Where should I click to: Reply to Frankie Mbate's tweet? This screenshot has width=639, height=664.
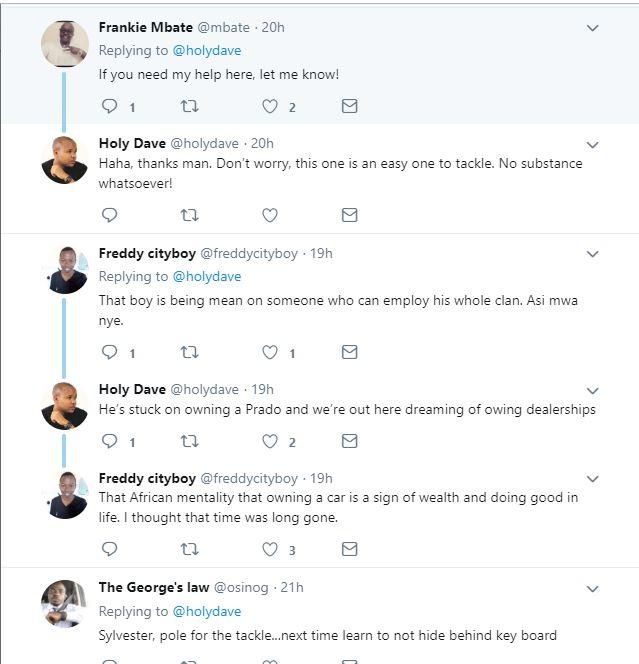pos(110,106)
